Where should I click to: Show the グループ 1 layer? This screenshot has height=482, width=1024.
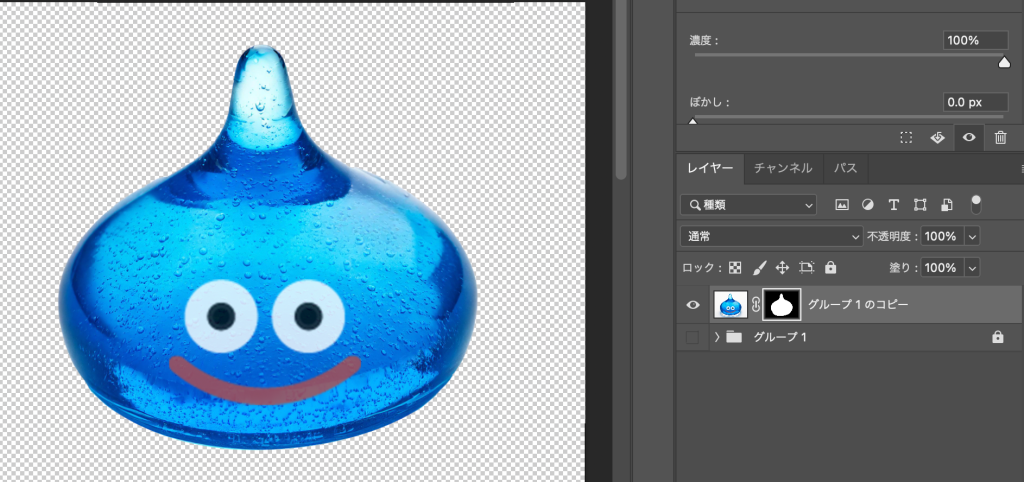[692, 338]
